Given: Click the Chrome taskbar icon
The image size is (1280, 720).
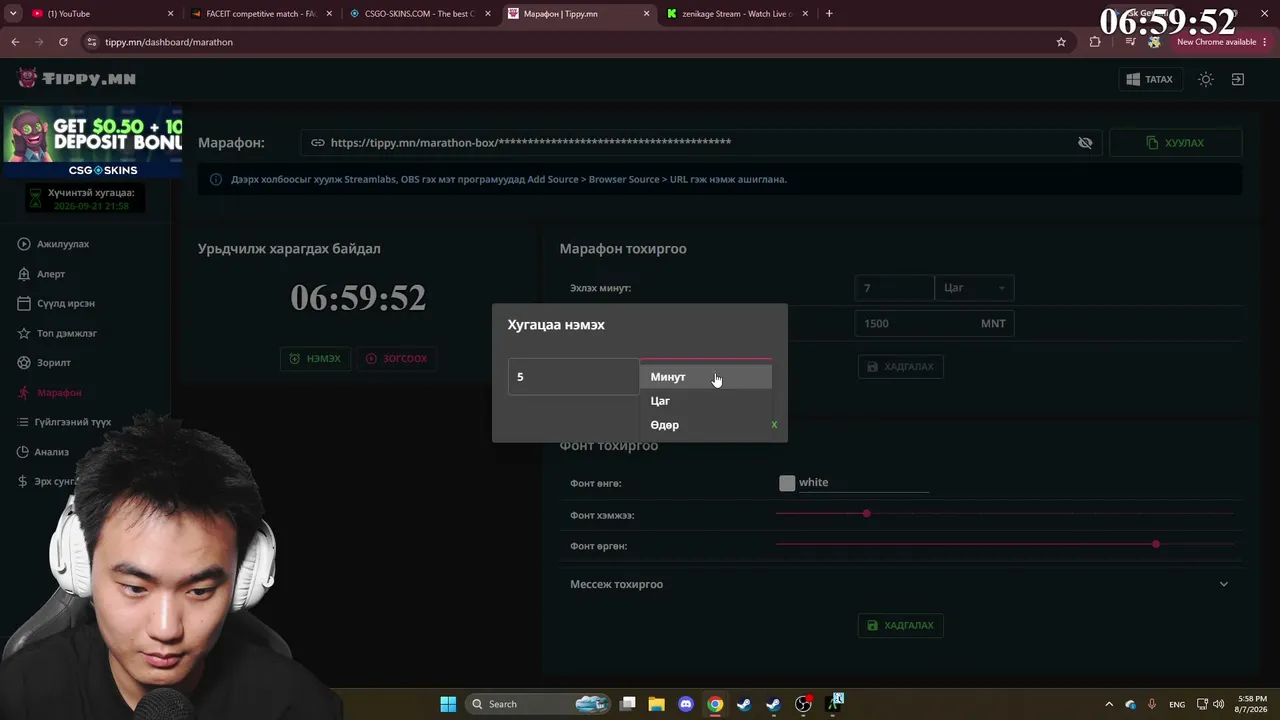Looking at the screenshot, I should click(715, 704).
